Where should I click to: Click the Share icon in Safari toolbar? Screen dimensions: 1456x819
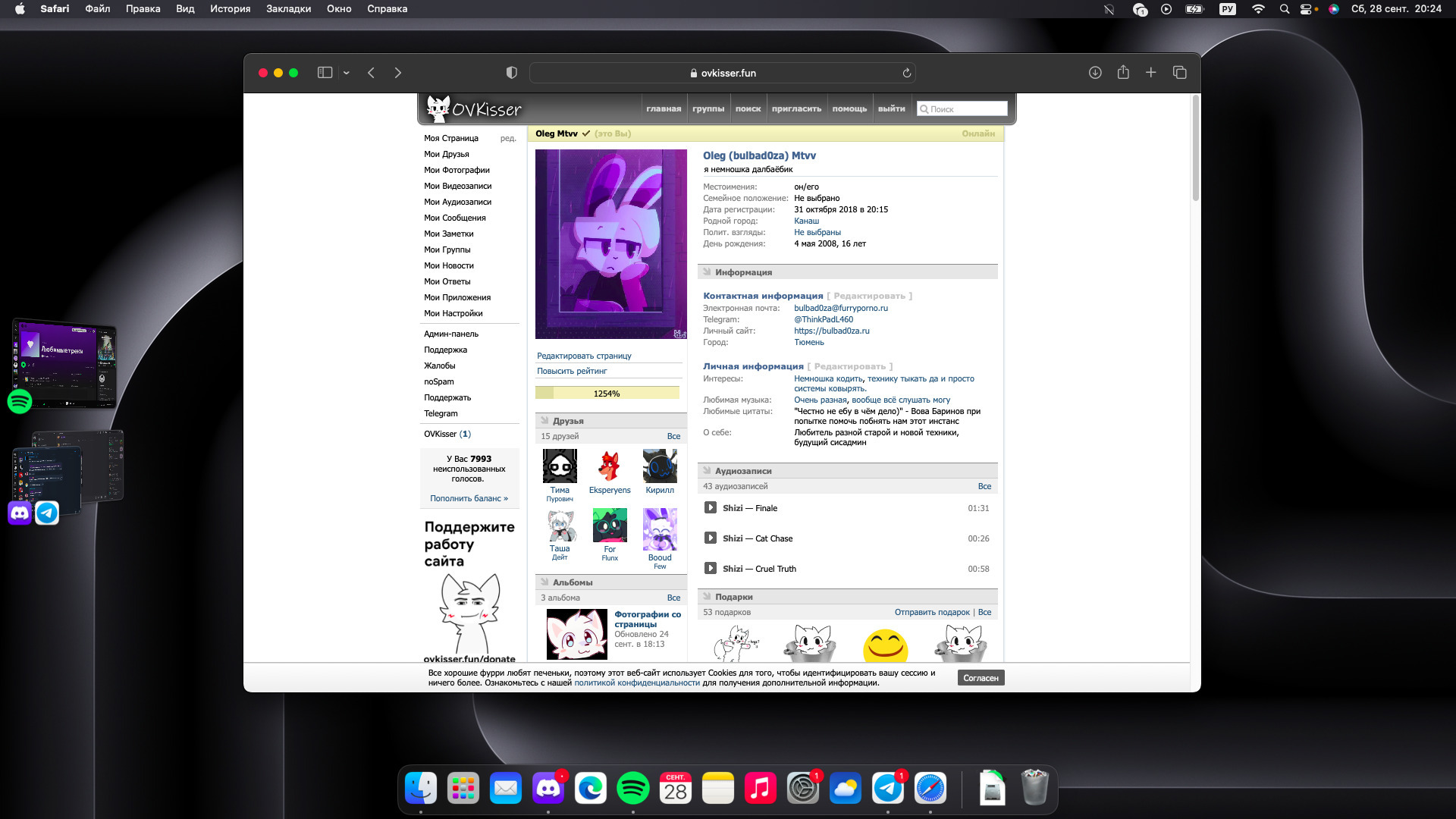pyautogui.click(x=1123, y=73)
